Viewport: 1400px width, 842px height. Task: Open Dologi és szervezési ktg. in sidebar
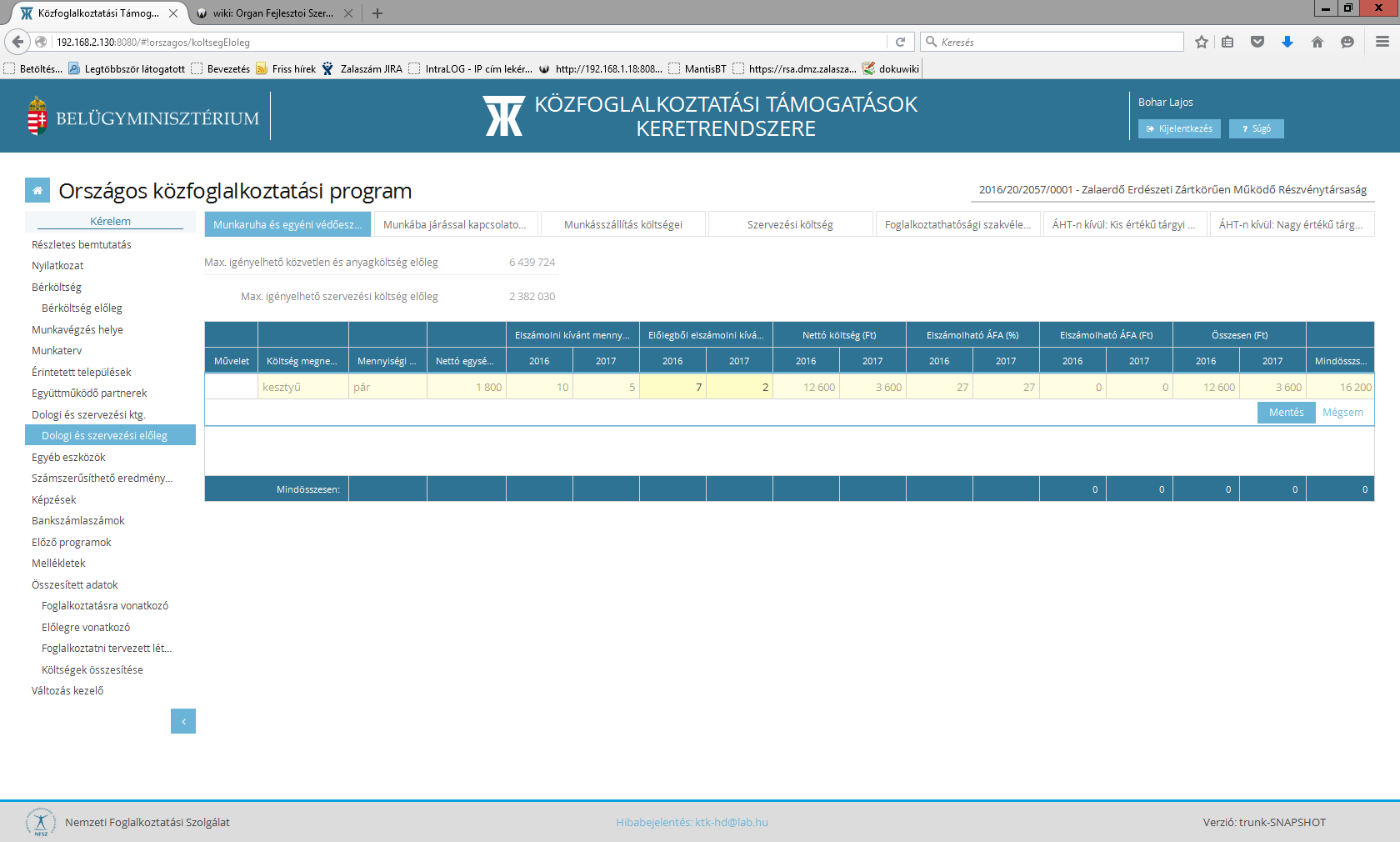(88, 415)
